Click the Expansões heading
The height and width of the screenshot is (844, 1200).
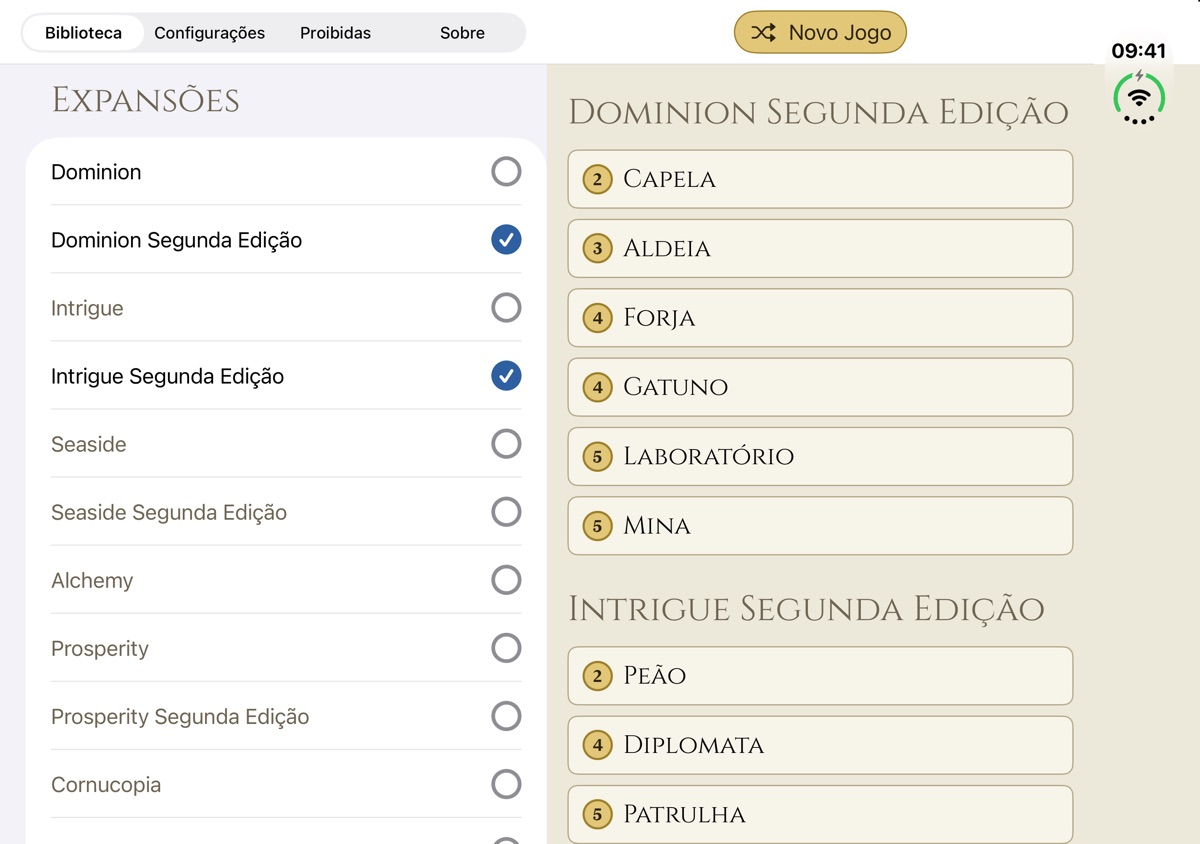pos(145,100)
